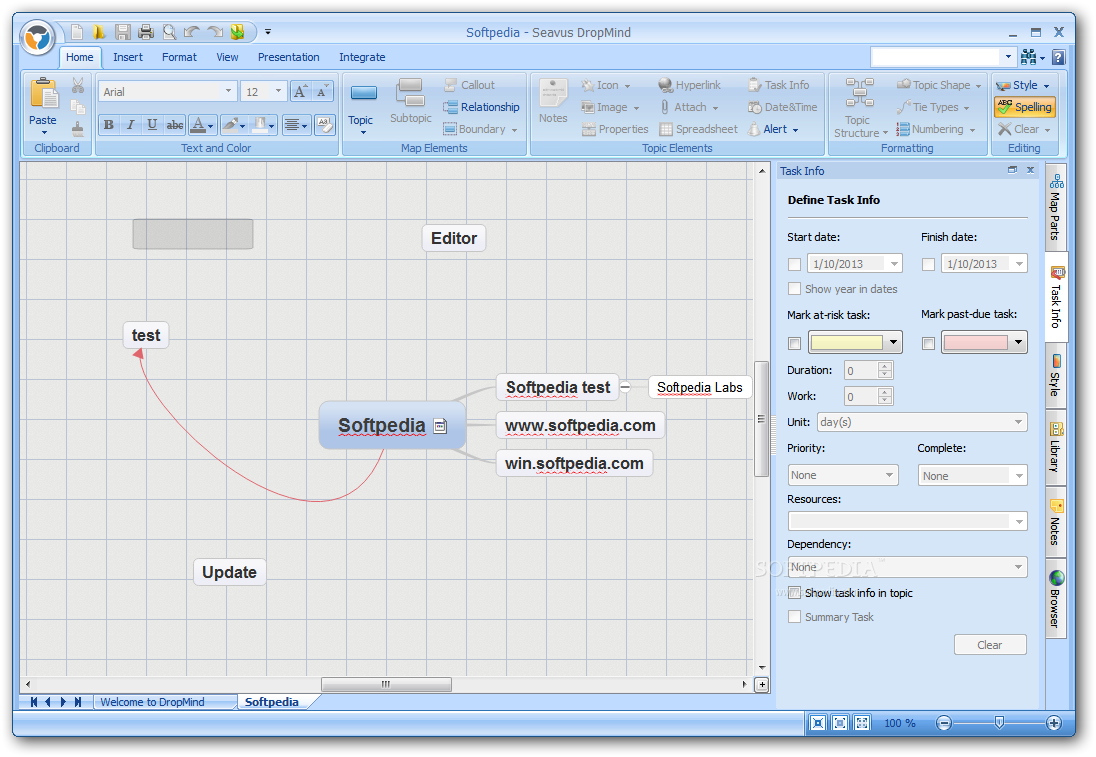
Task: Open the Map Parts side panel
Action: coord(1055,208)
